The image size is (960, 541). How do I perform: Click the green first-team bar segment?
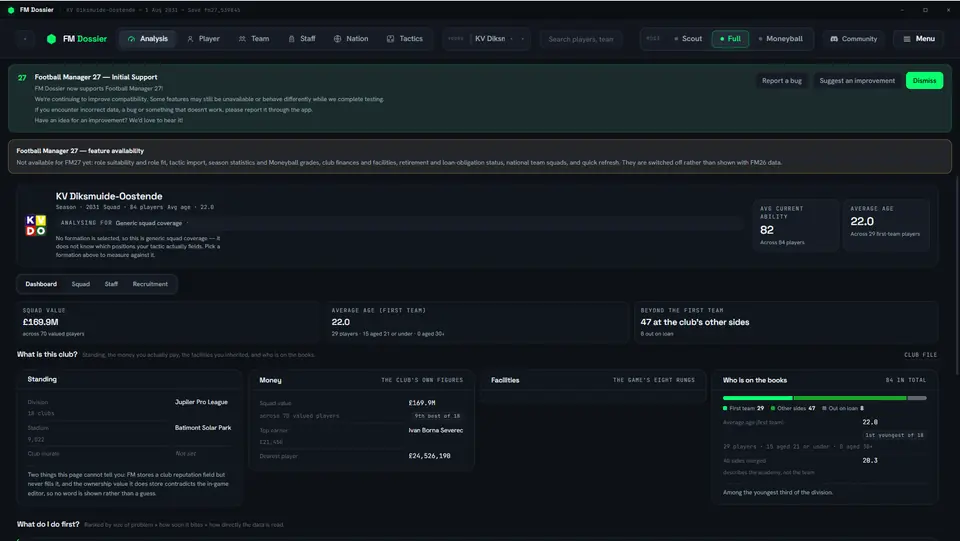click(757, 398)
